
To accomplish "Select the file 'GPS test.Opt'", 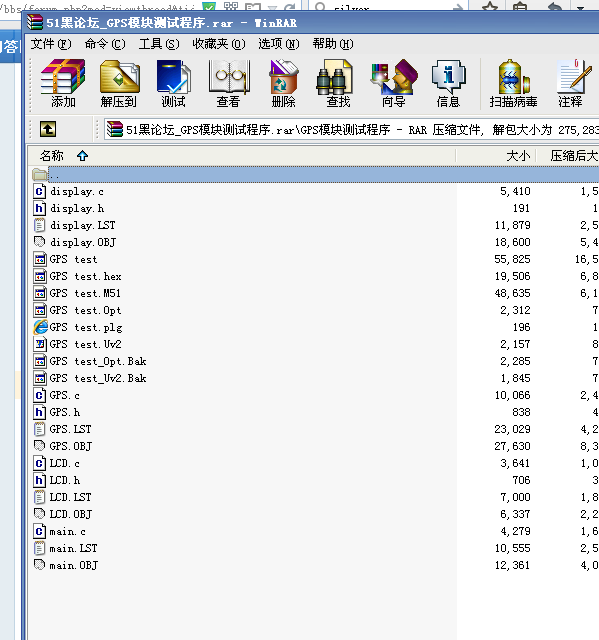I will coord(85,311).
